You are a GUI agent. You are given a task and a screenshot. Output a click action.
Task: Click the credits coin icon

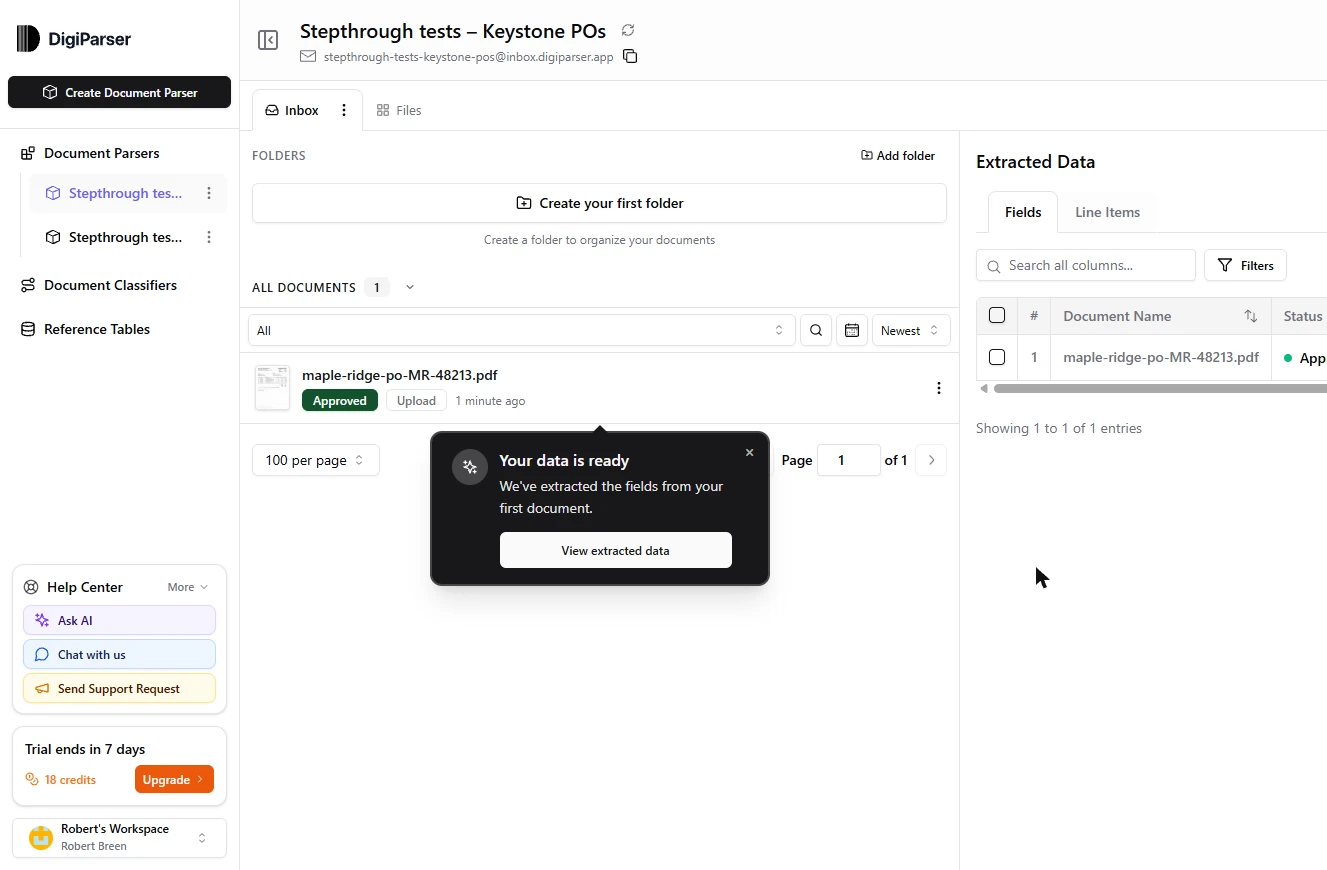click(32, 779)
